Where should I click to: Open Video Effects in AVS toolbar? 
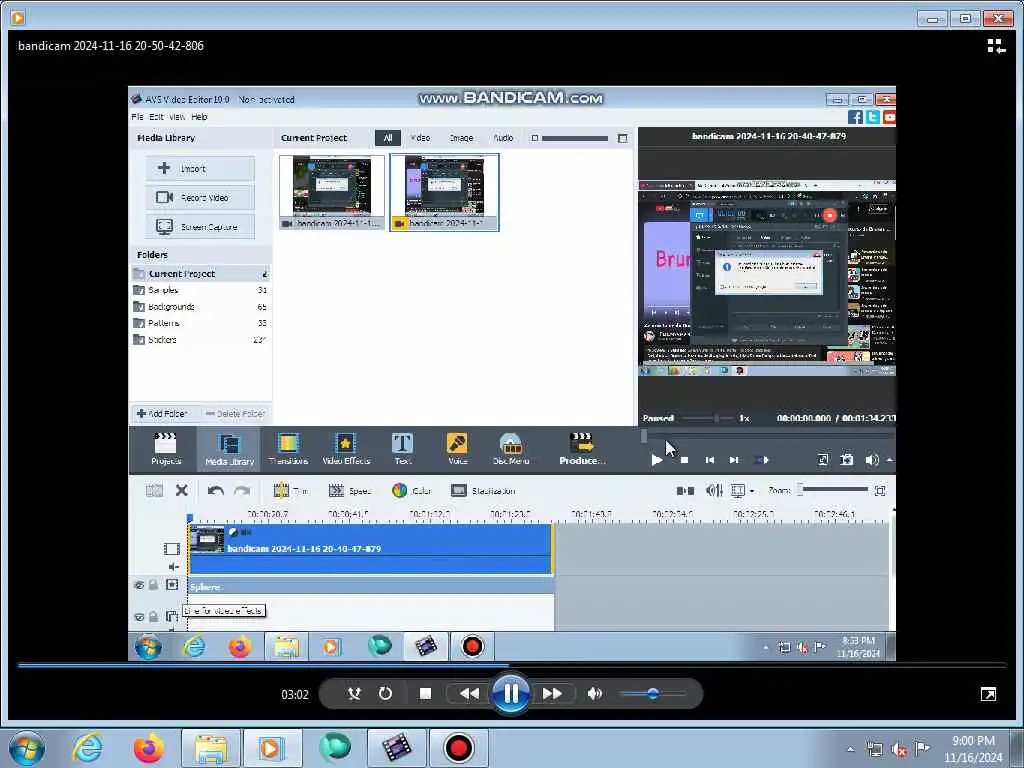point(345,449)
